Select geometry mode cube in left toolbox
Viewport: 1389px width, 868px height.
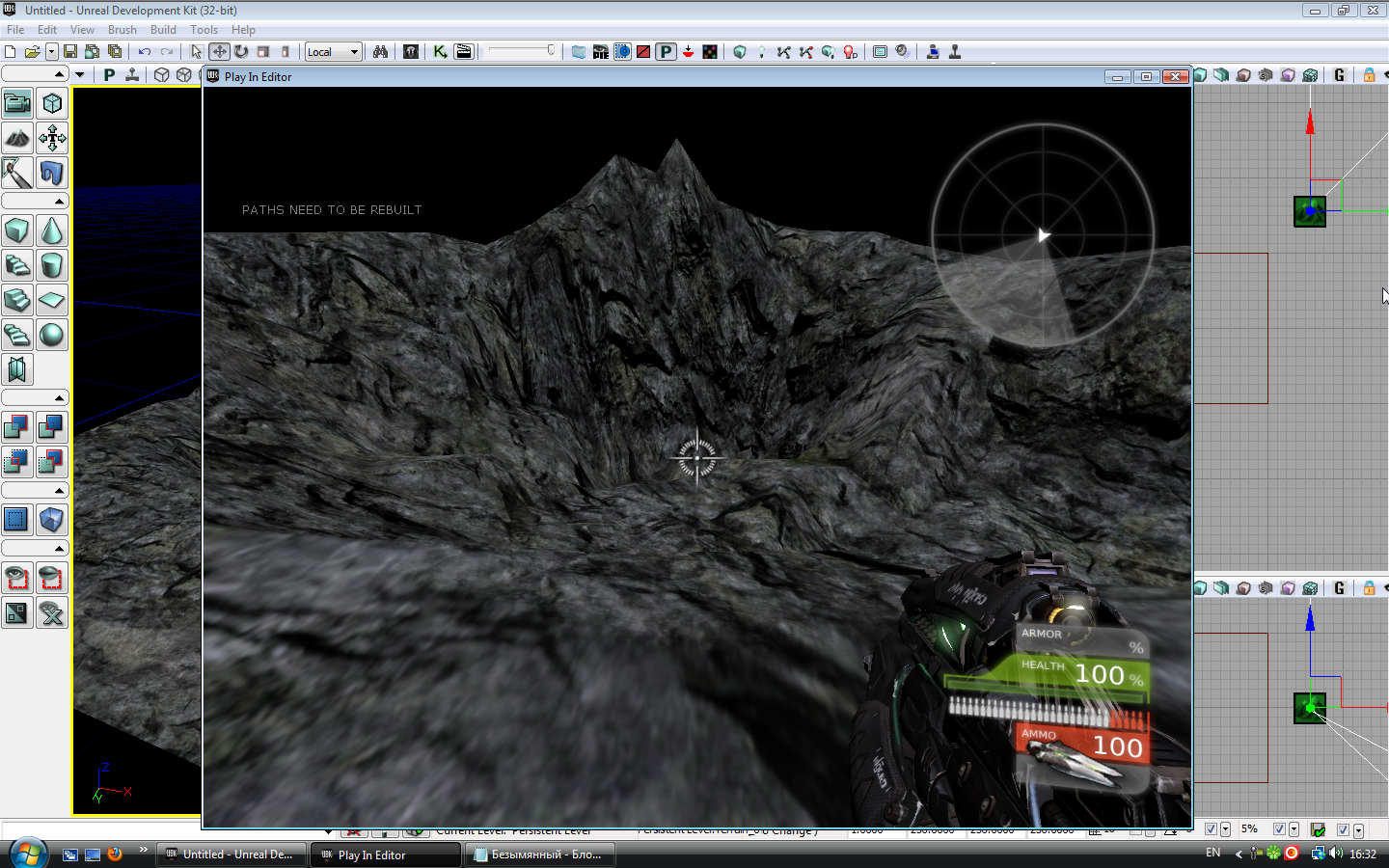pos(52,103)
